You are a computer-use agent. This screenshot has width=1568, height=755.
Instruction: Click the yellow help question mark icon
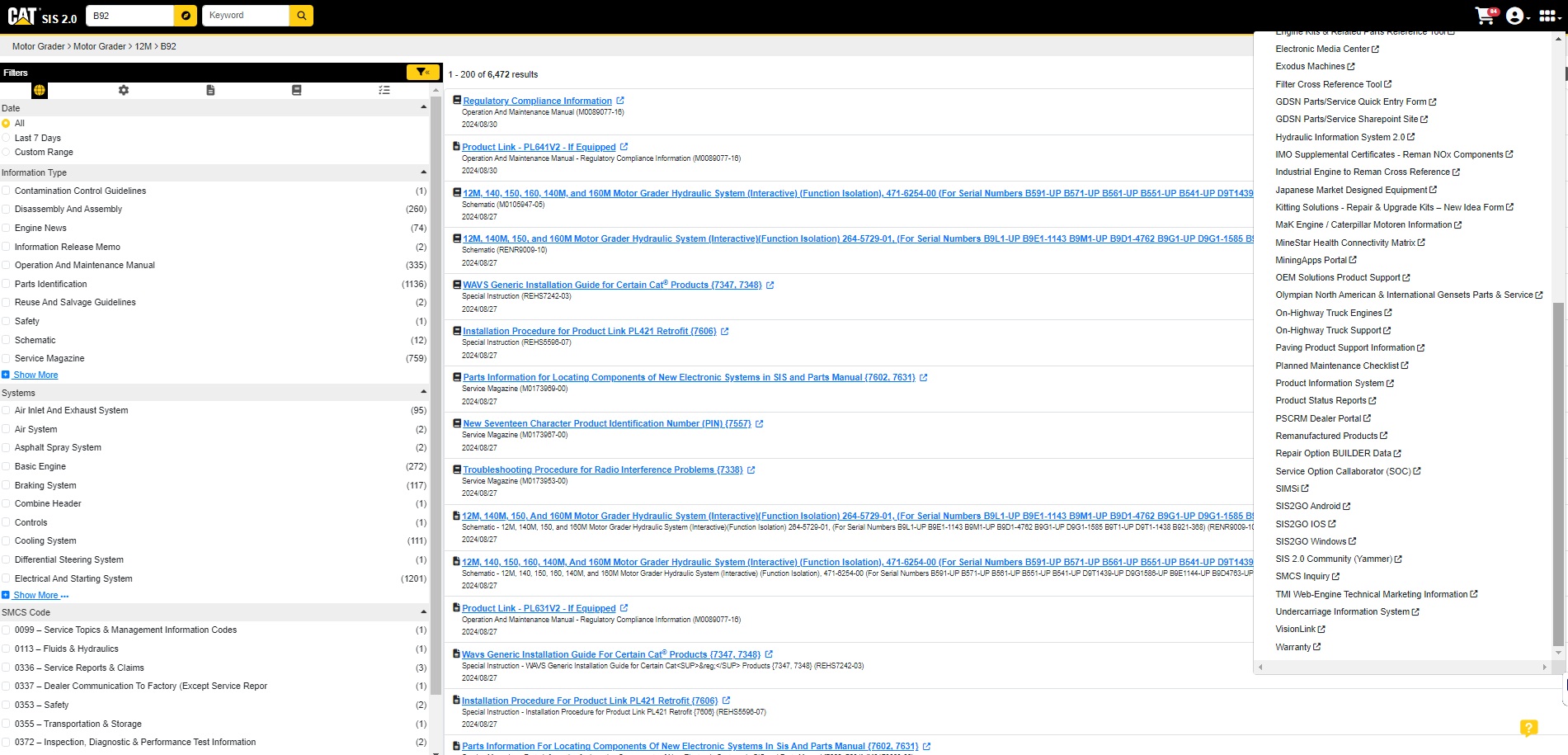click(1528, 728)
